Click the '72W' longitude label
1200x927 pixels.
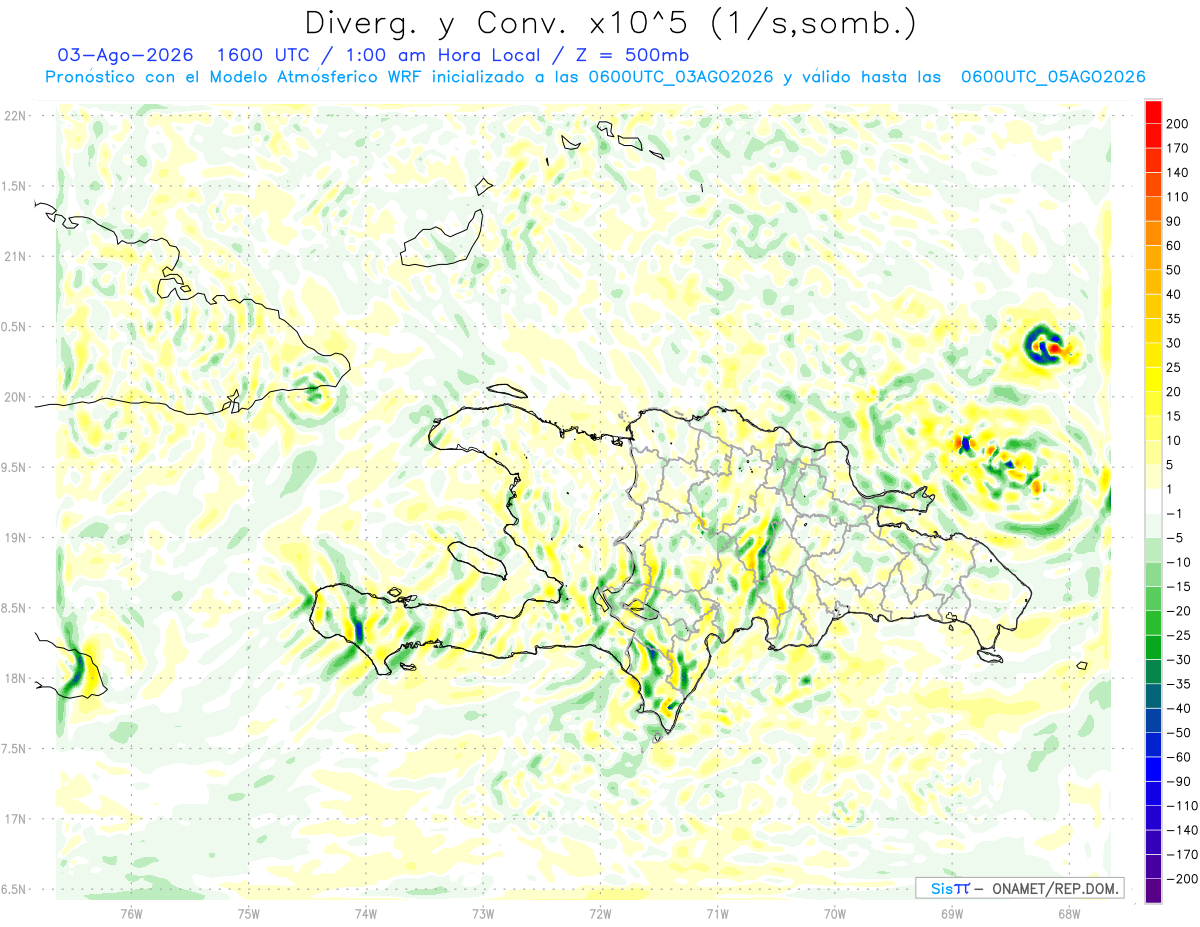[x=600, y=914]
